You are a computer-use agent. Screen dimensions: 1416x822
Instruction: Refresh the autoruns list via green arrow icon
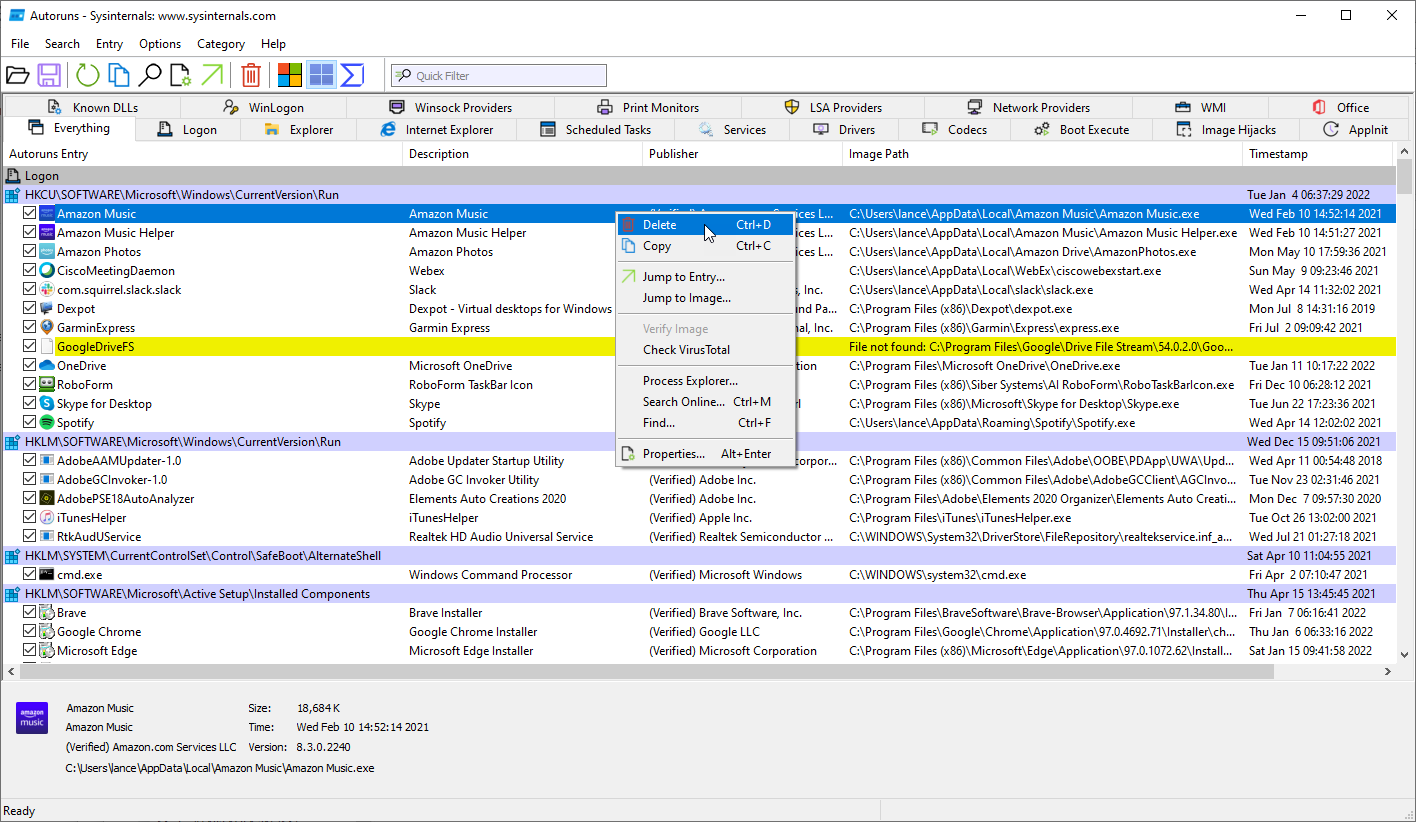(x=88, y=75)
